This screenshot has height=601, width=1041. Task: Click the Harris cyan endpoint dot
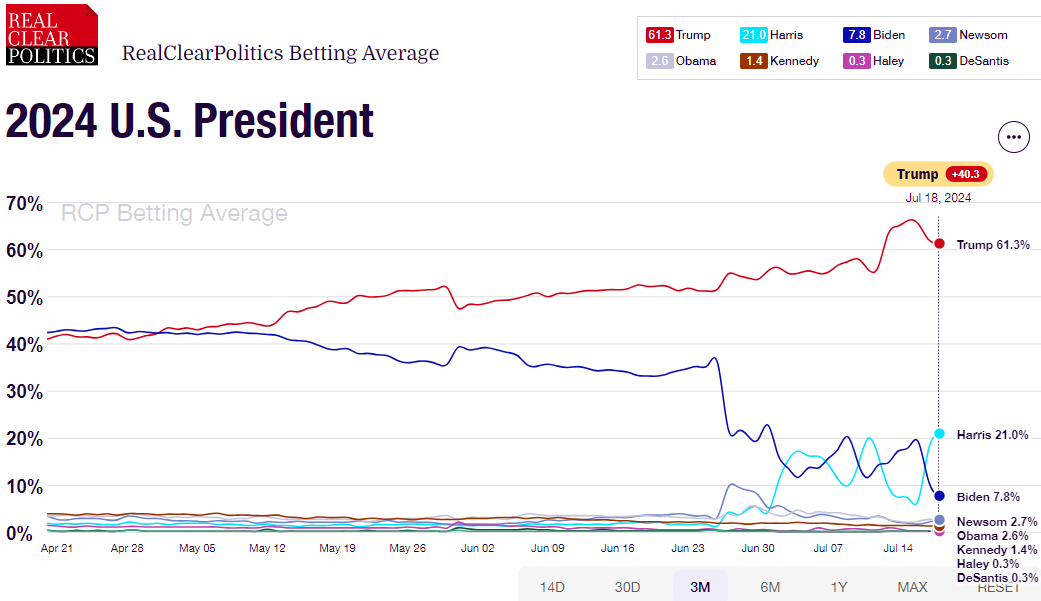point(939,434)
